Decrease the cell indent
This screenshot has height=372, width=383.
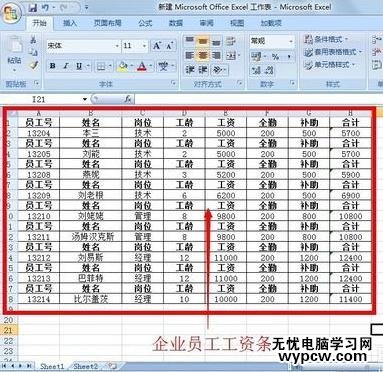[190, 70]
